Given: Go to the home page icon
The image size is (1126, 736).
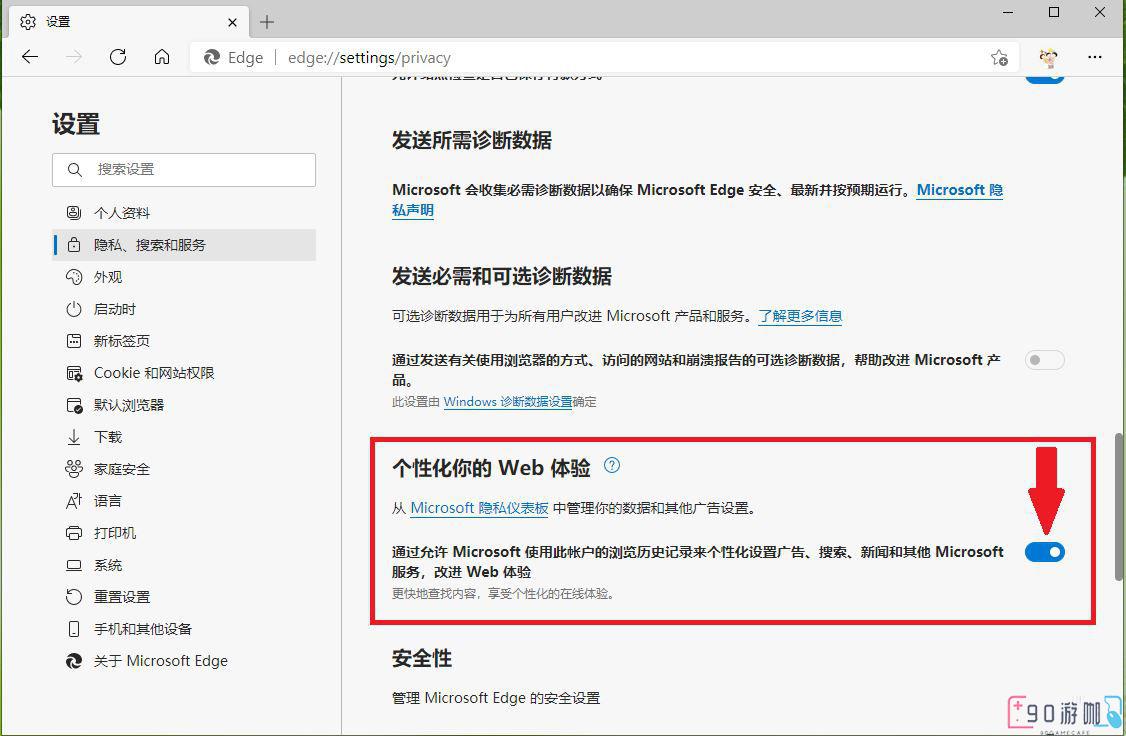Looking at the screenshot, I should [x=162, y=57].
